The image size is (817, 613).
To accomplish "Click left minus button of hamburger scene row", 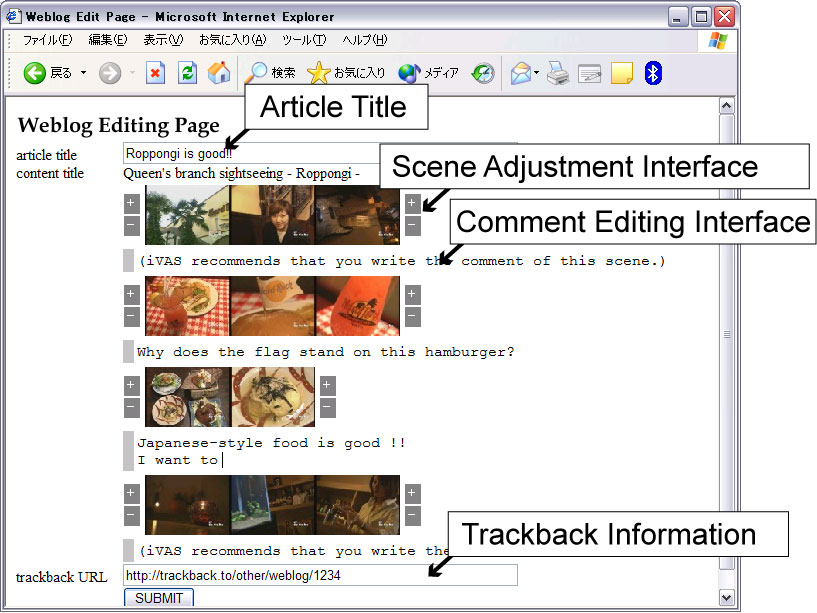I will pos(131,316).
